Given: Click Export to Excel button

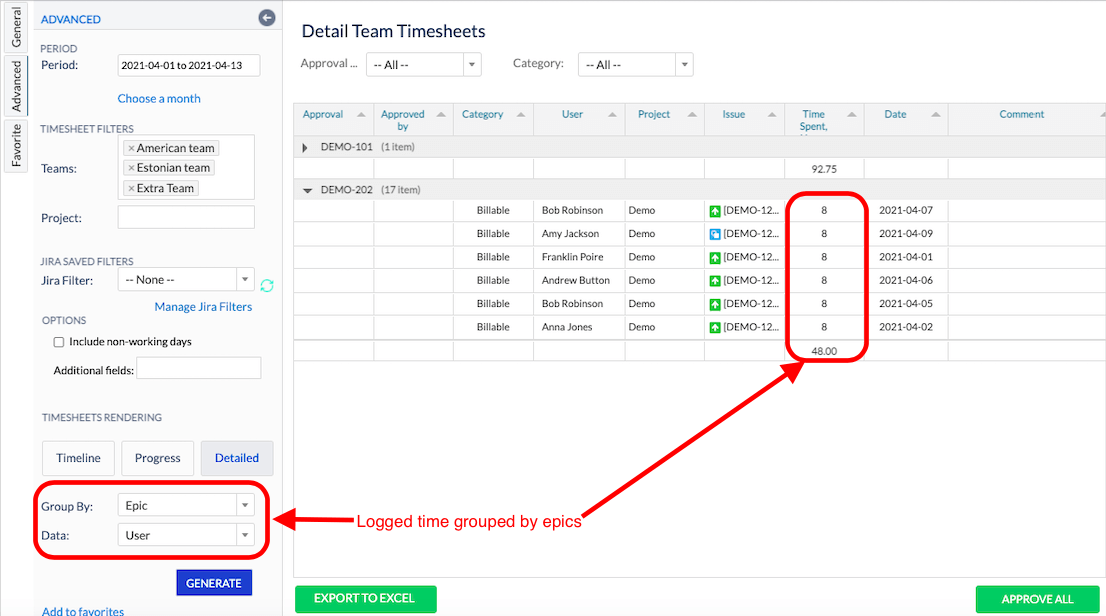Looking at the screenshot, I should [x=365, y=598].
